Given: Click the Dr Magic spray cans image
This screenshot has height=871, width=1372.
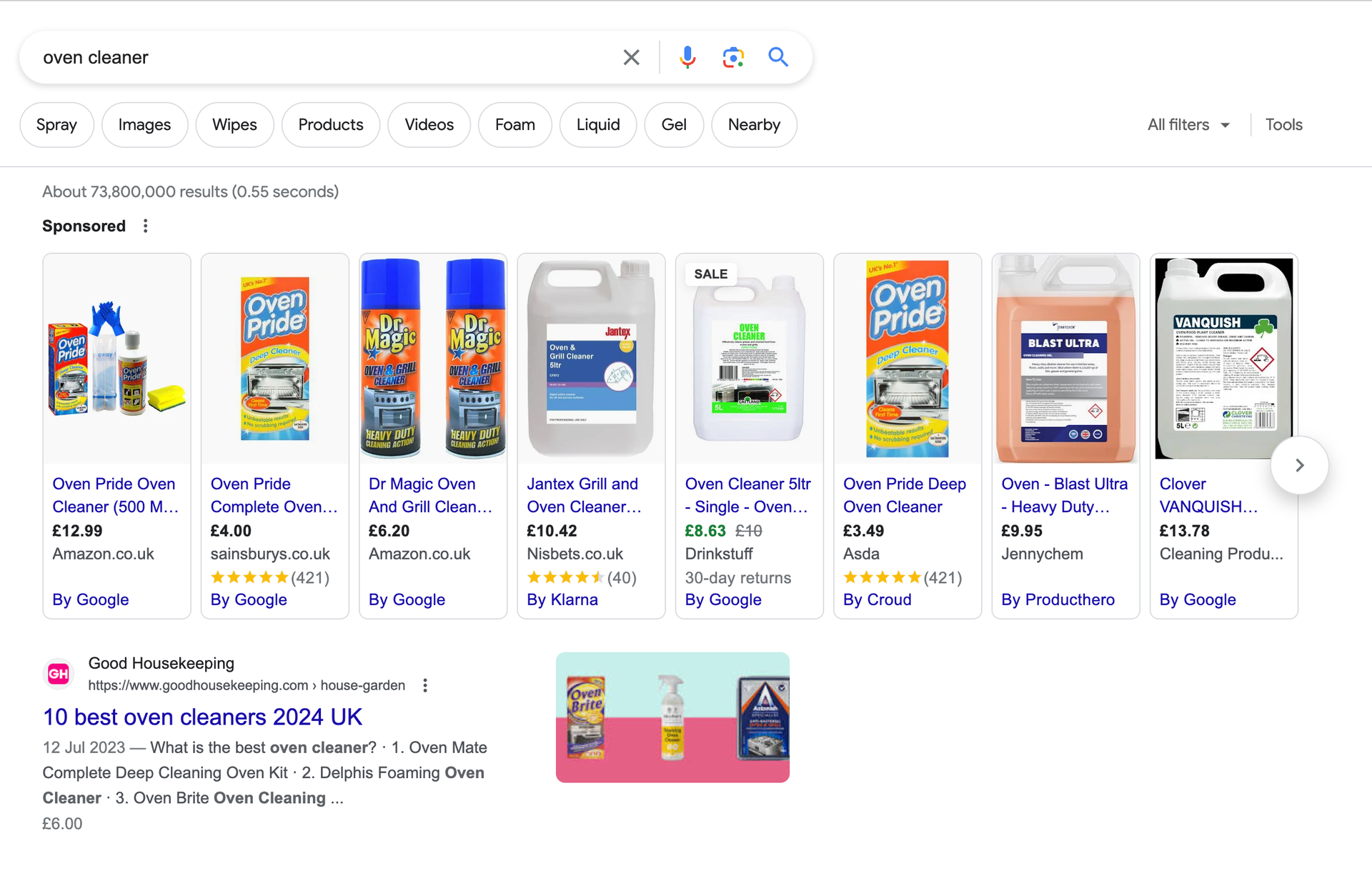Looking at the screenshot, I should 434,359.
